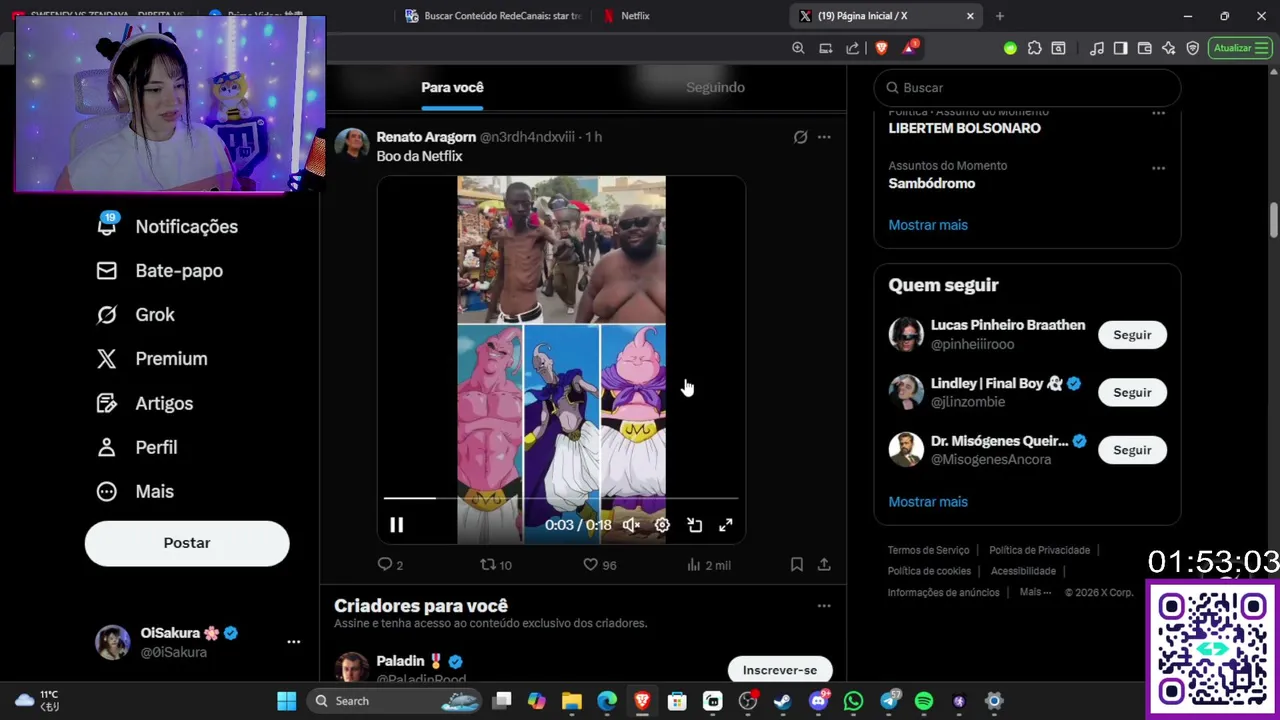Open LIBERTEM BOLSONARO trend

point(964,128)
